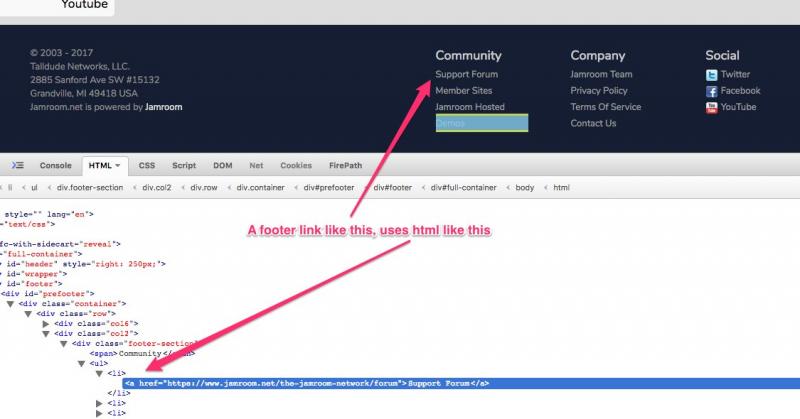This screenshot has height=419, width=800.
Task: Click the highlighted Demos footer link
Action: click(x=482, y=123)
